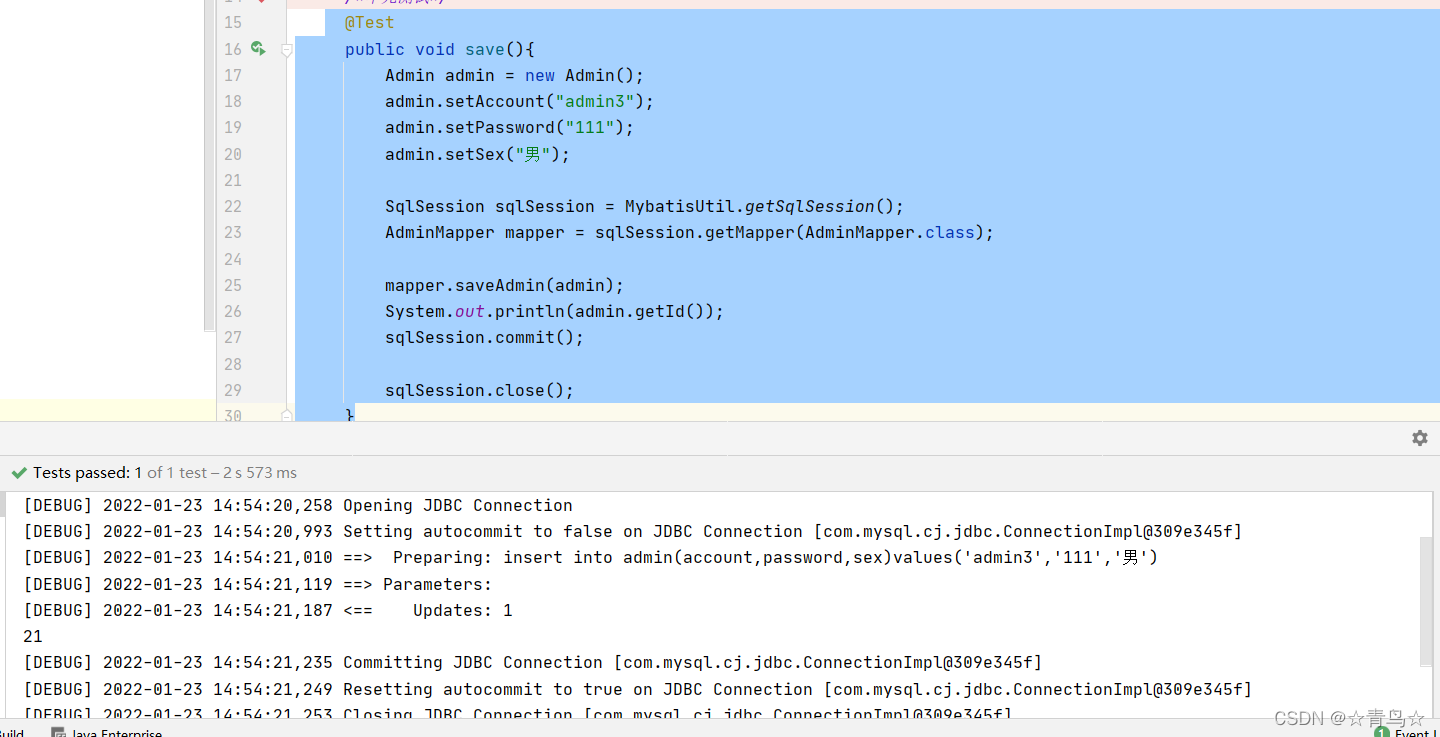
Task: Click the setPassword("111") line
Action: click(x=510, y=127)
